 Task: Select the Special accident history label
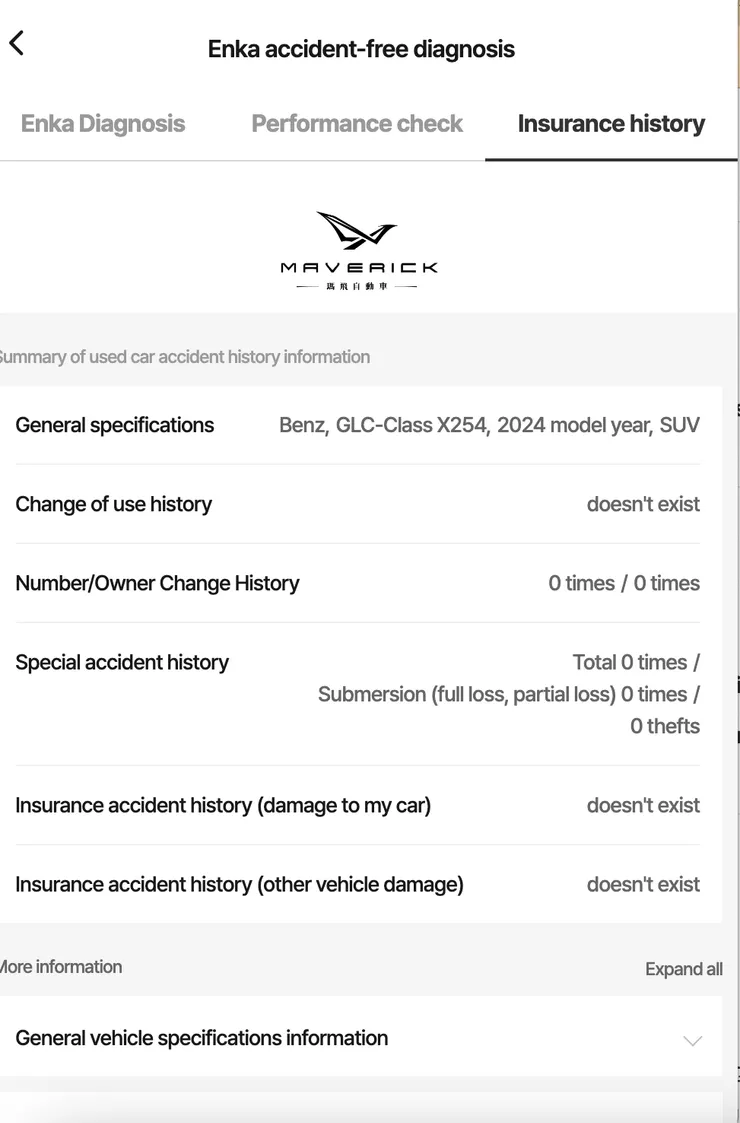(x=122, y=662)
